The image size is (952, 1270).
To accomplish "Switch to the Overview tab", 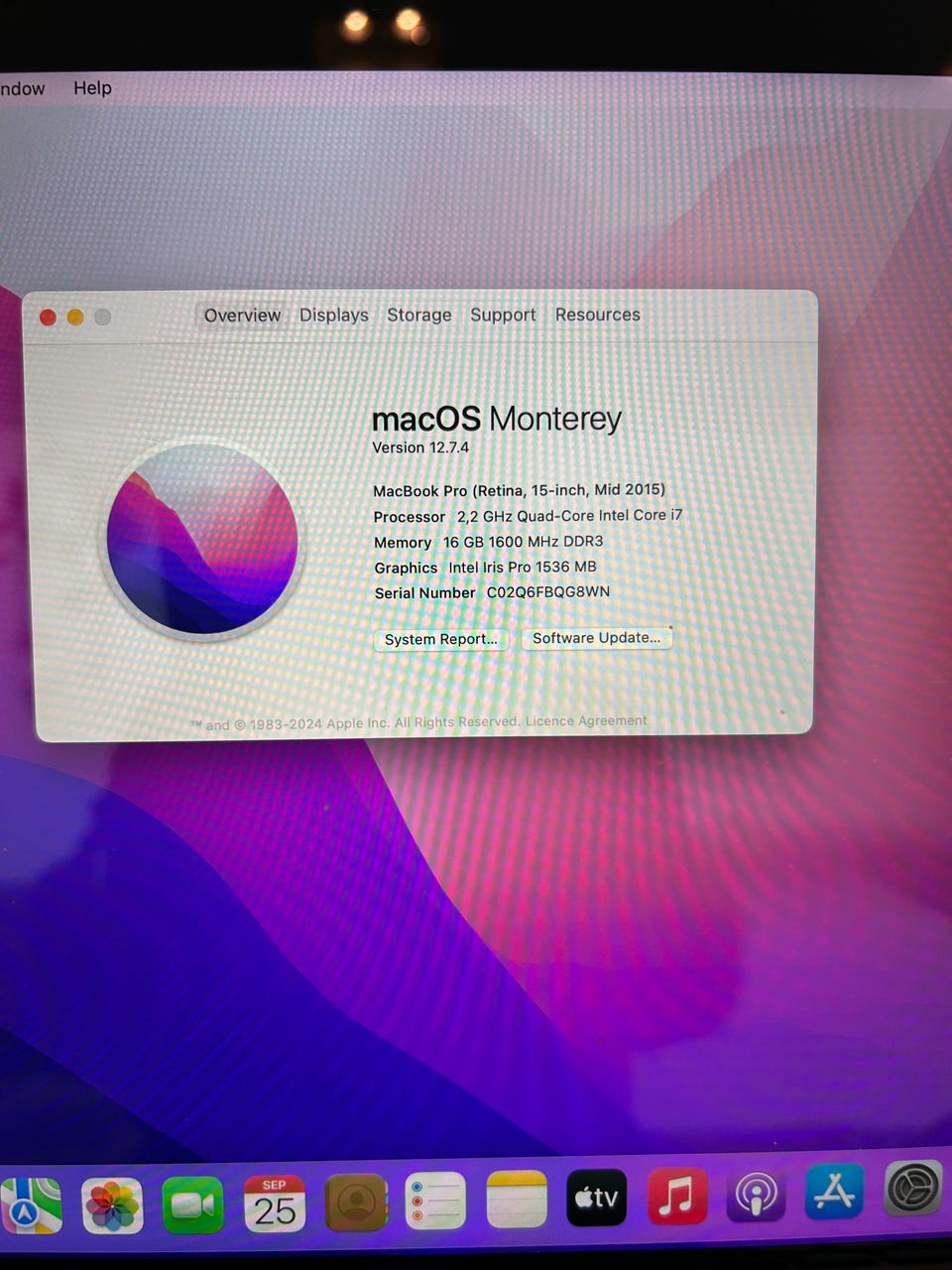I will (x=242, y=316).
